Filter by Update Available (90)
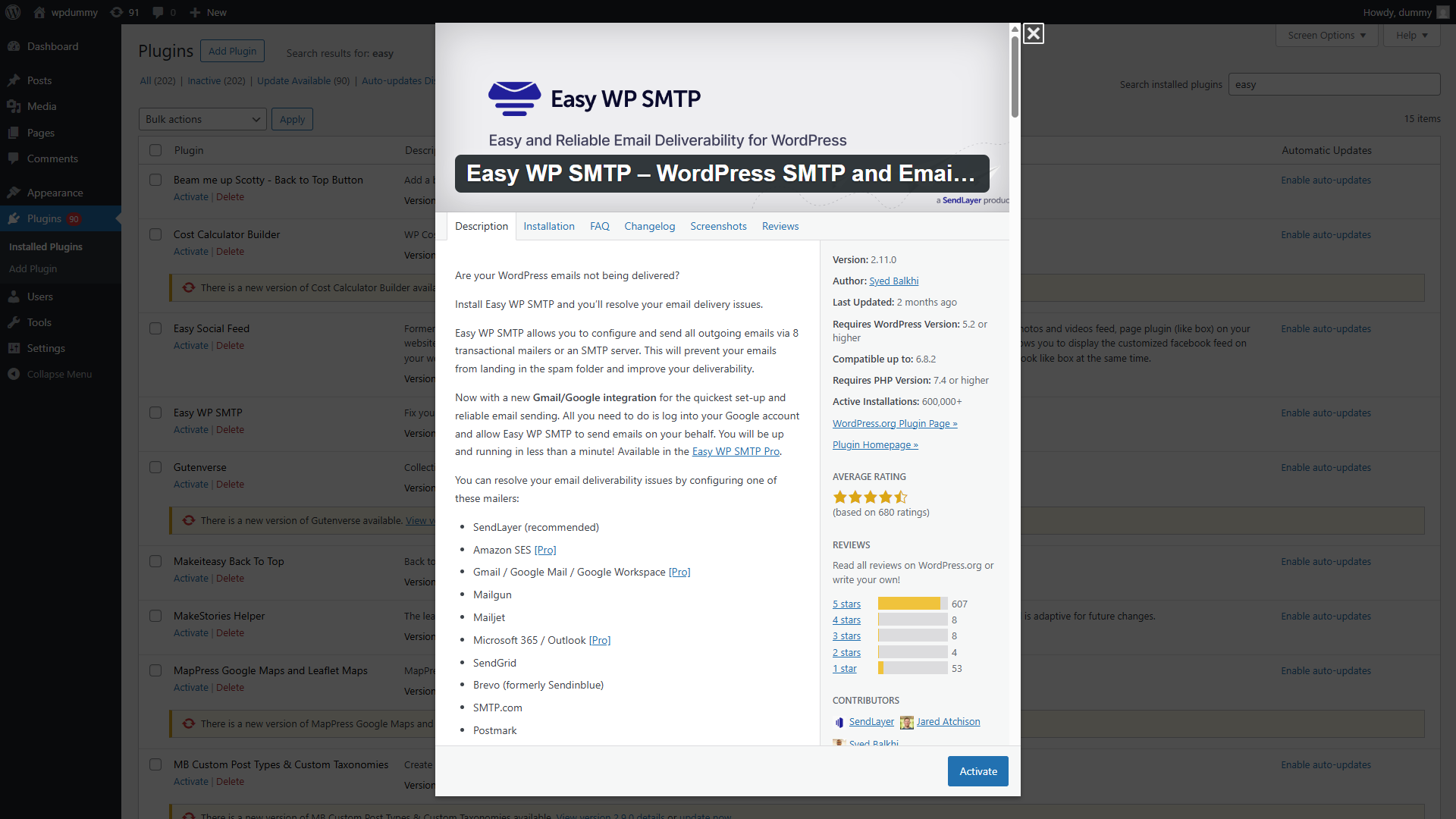Screen dimensions: 1456x819 point(303,80)
